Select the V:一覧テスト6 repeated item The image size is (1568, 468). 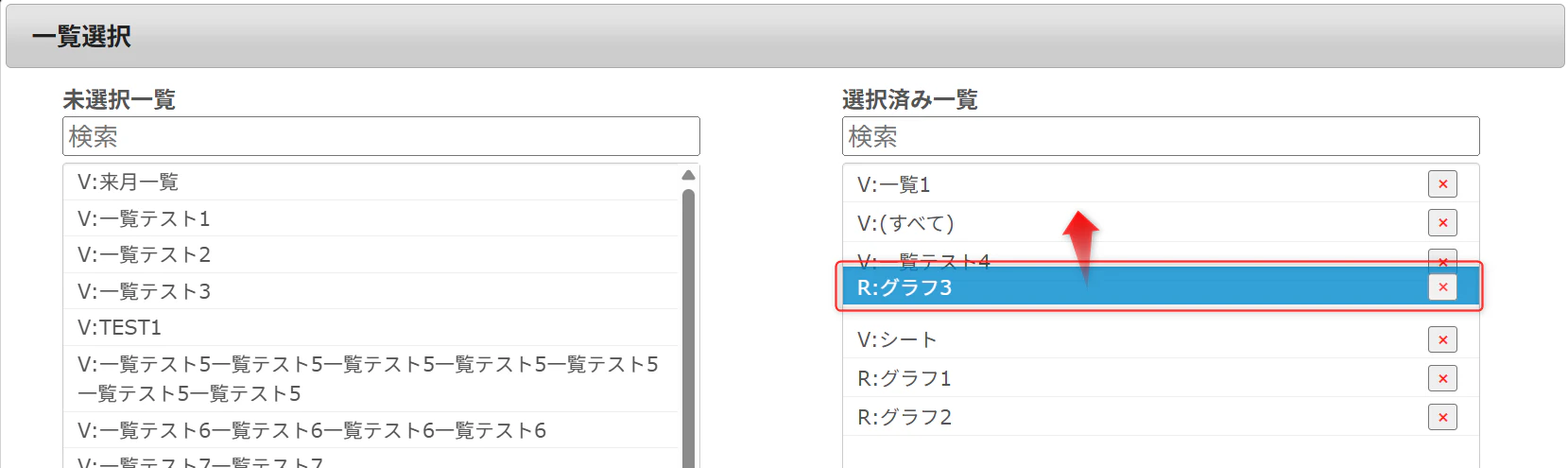coord(372,430)
